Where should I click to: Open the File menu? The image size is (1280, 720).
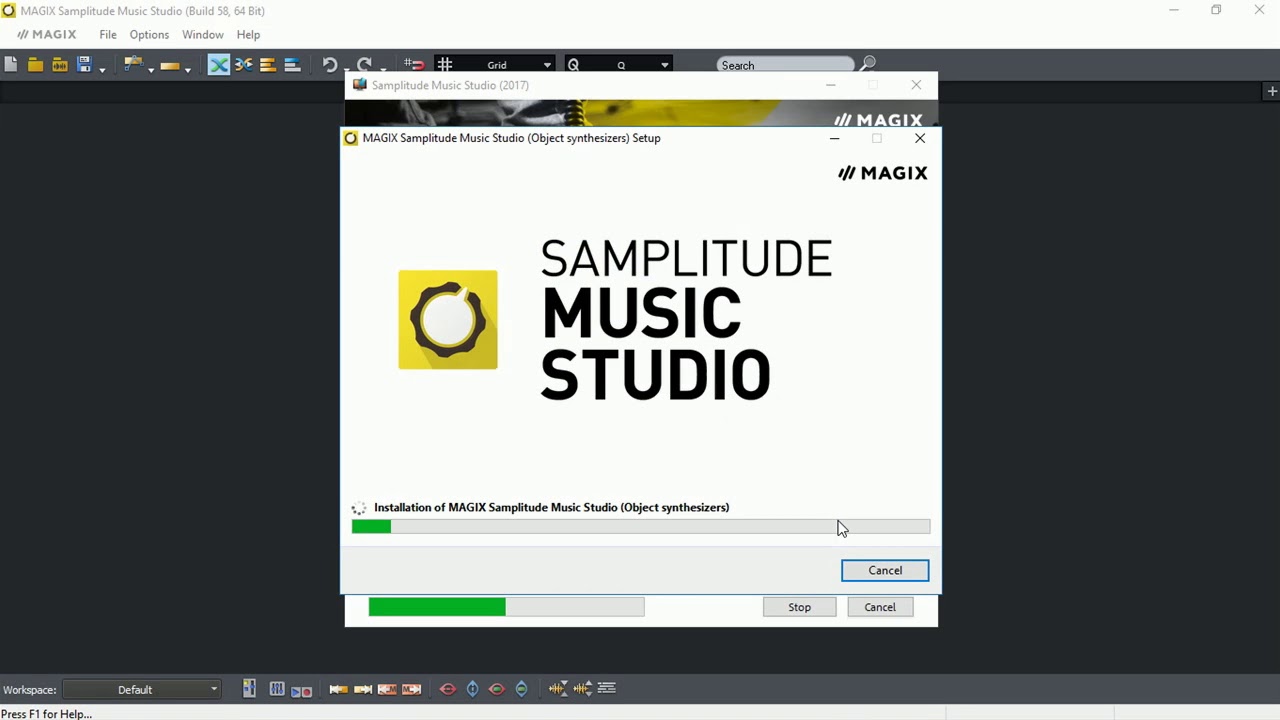pos(108,34)
